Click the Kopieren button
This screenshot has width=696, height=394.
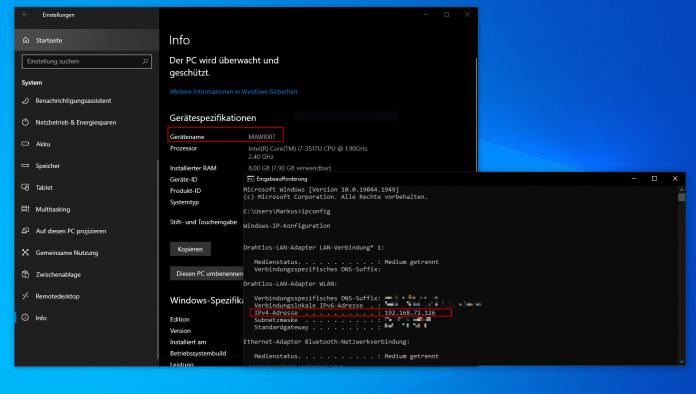pyautogui.click(x=190, y=249)
